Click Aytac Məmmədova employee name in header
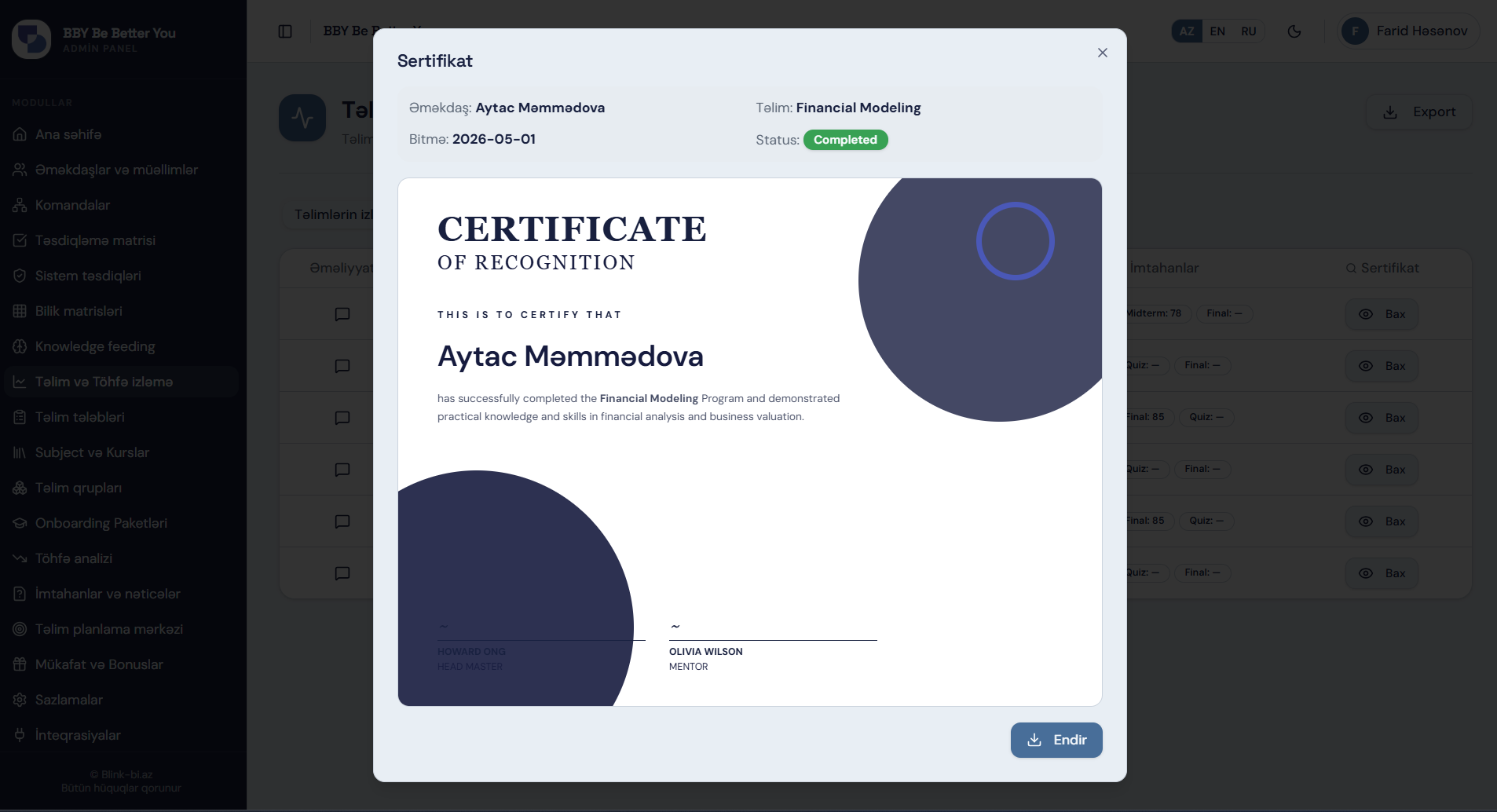1497x812 pixels. (540, 108)
